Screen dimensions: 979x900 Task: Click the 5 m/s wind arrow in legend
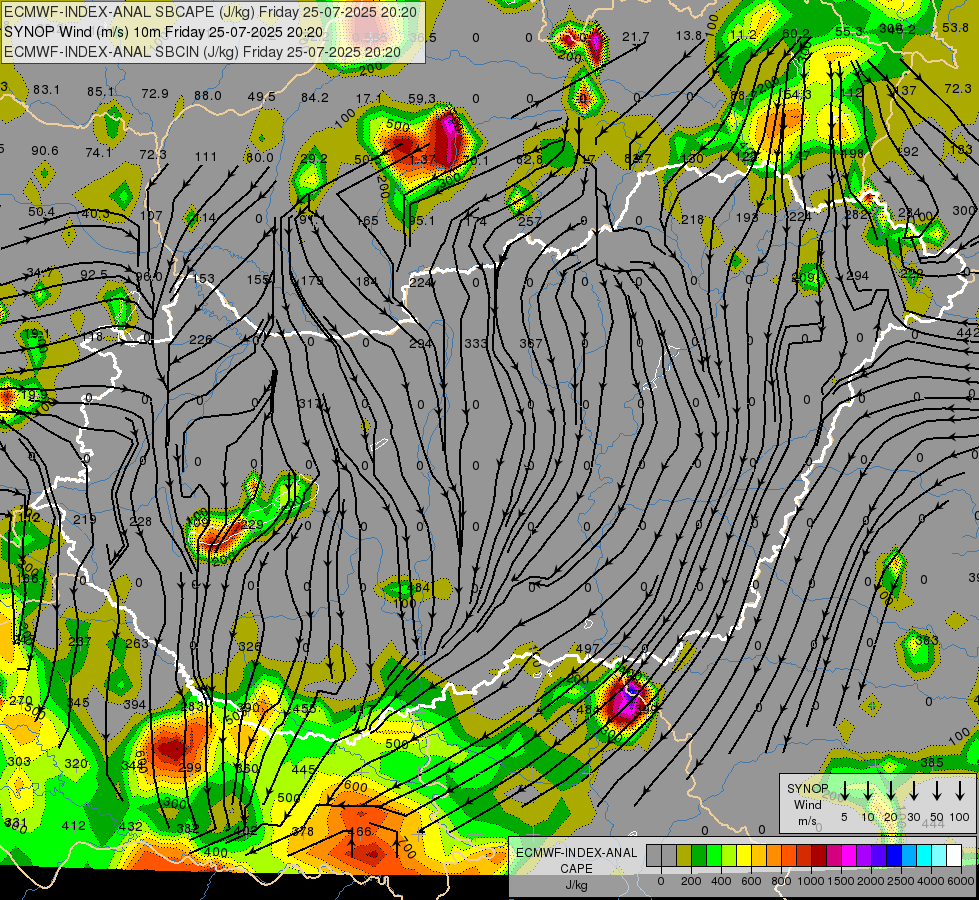tap(844, 790)
